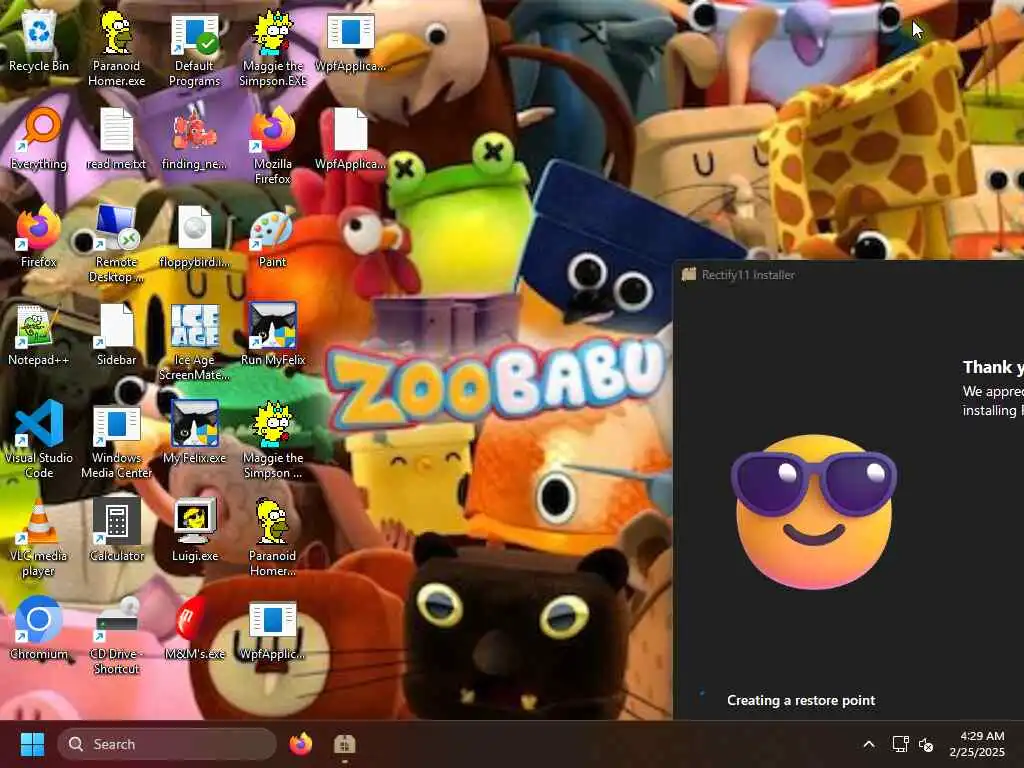Expand the hidden system tray icons chevron
Screen dimensions: 1024x768
coord(869,744)
